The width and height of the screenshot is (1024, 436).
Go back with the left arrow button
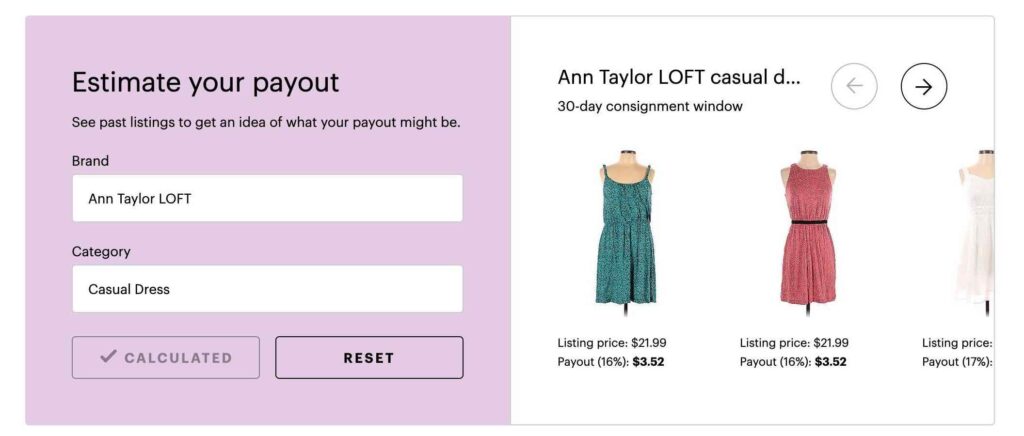(854, 86)
